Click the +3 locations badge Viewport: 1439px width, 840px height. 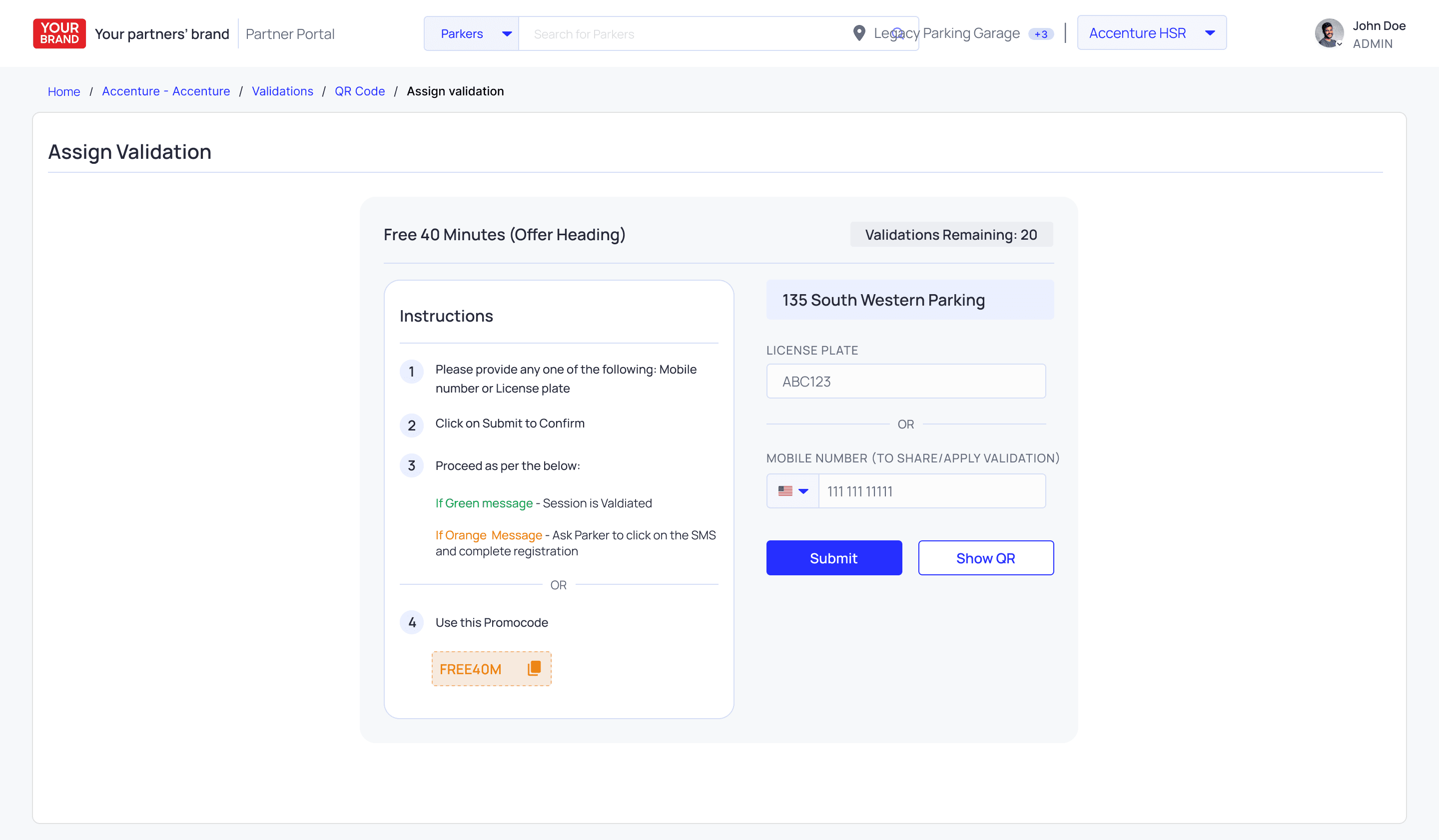pos(1040,34)
